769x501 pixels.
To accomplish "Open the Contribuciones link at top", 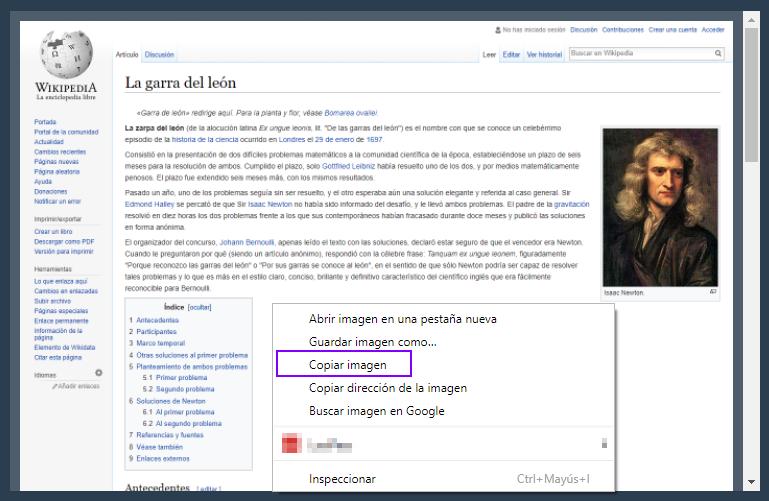I will (623, 30).
